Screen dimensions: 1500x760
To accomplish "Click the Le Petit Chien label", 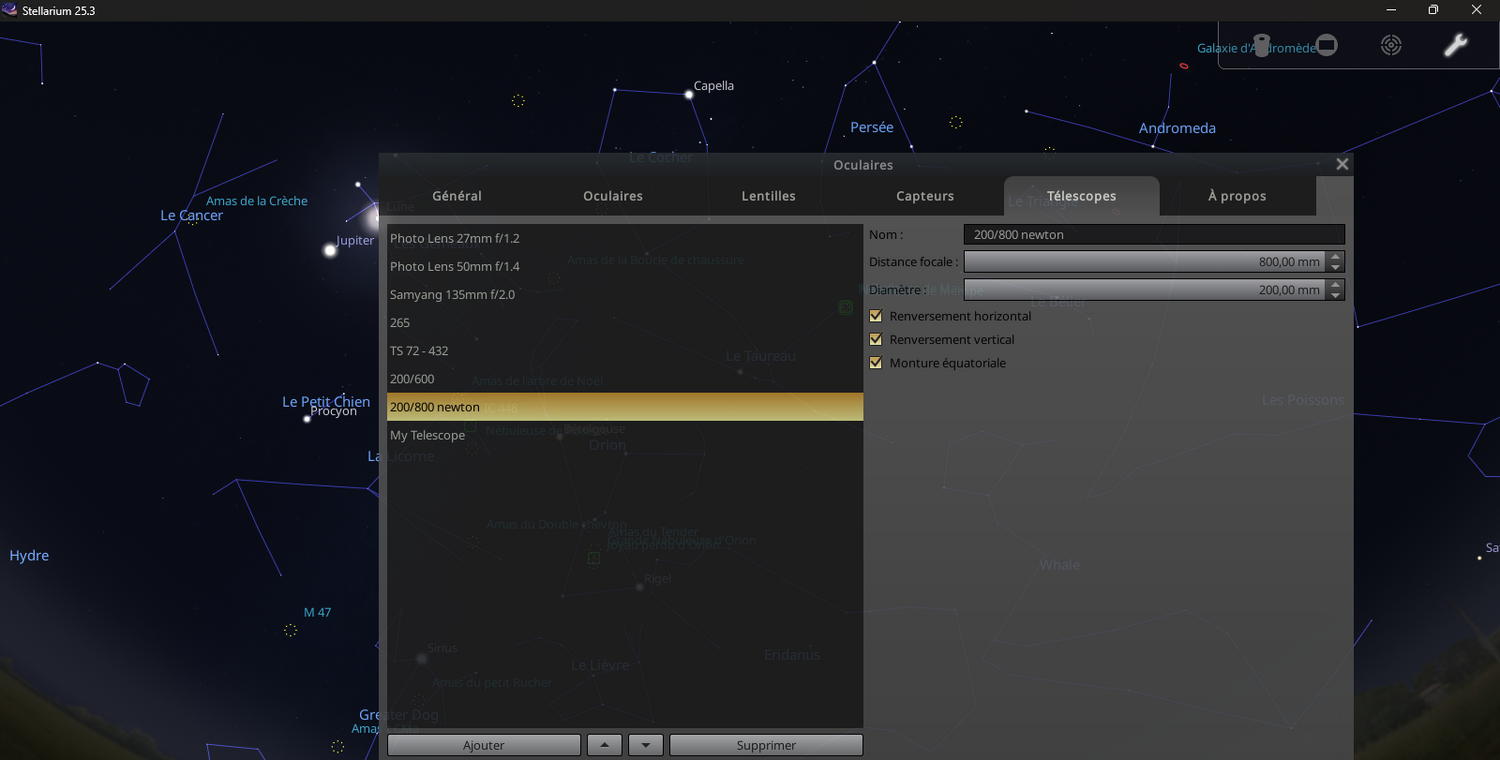I will pos(326,401).
